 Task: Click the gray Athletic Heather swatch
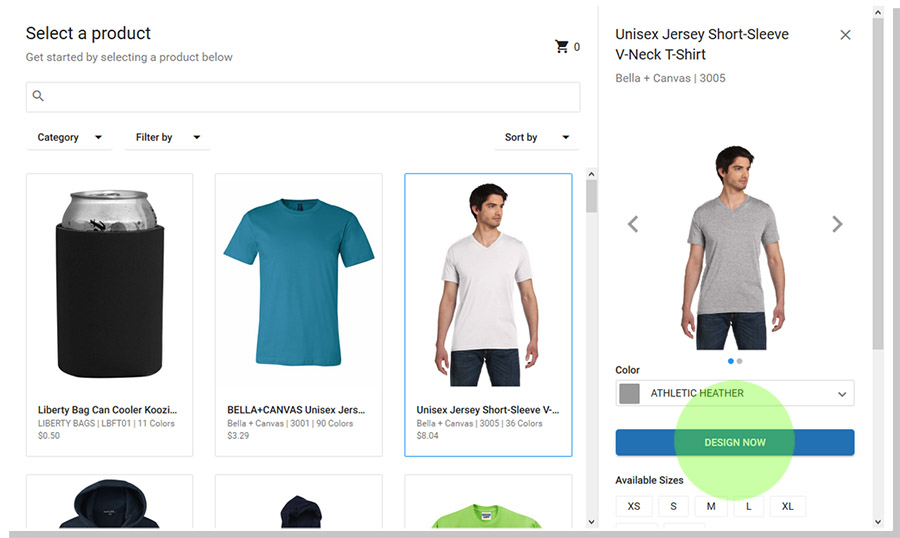(x=629, y=394)
